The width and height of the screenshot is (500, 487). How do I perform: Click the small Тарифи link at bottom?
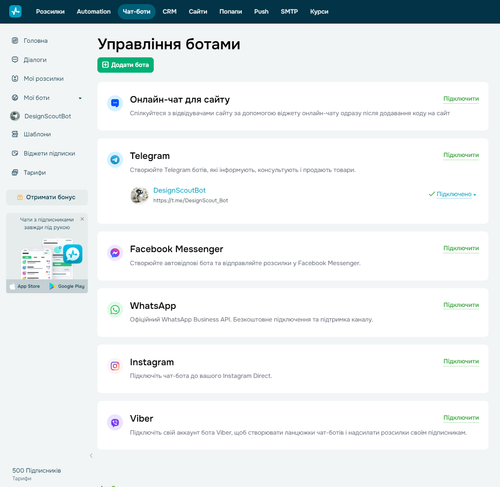tap(22, 479)
